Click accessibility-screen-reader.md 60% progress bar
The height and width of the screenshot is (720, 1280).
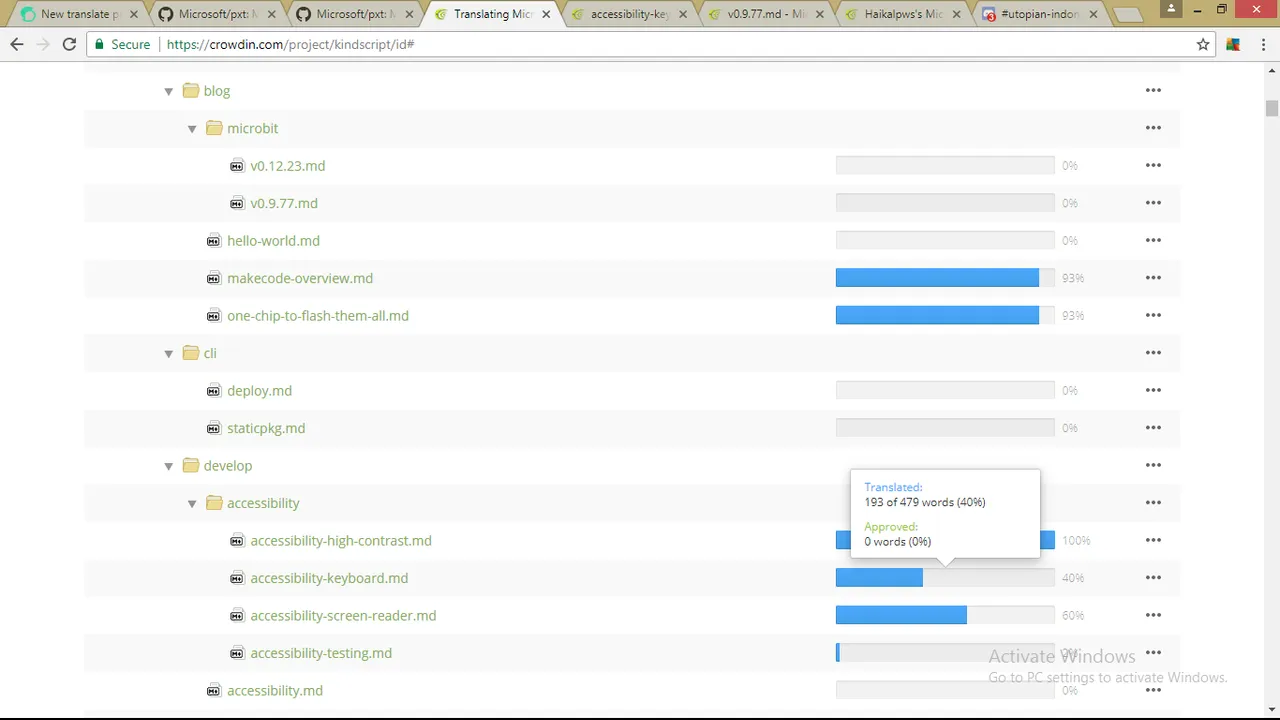945,615
